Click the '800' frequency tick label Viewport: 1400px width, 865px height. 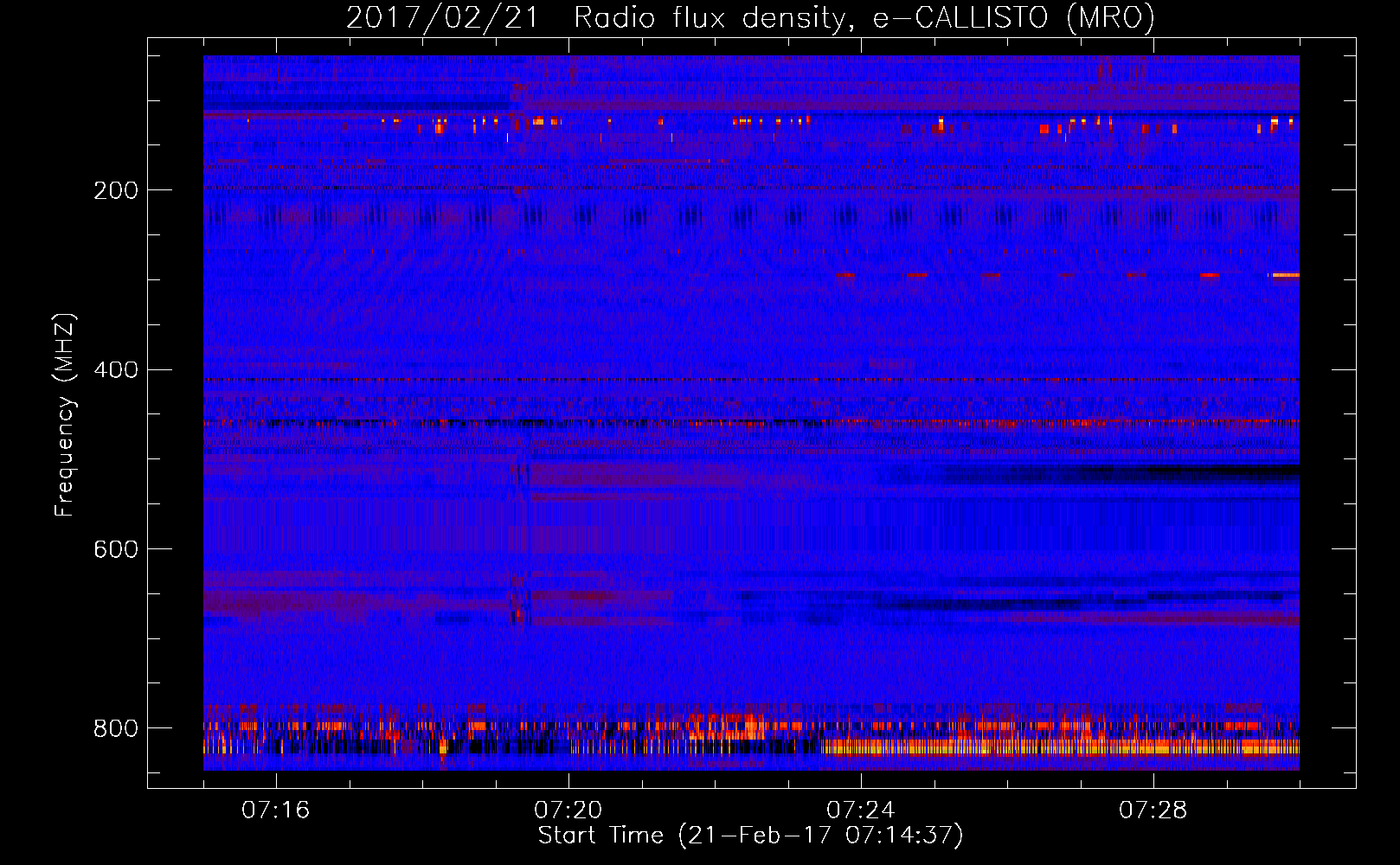click(116, 728)
